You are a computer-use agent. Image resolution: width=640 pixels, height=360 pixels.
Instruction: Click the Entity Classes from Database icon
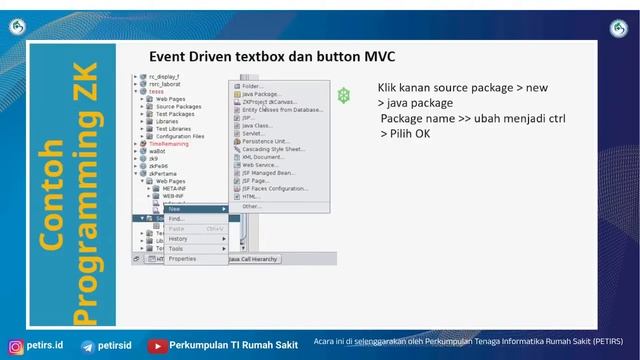click(x=237, y=110)
